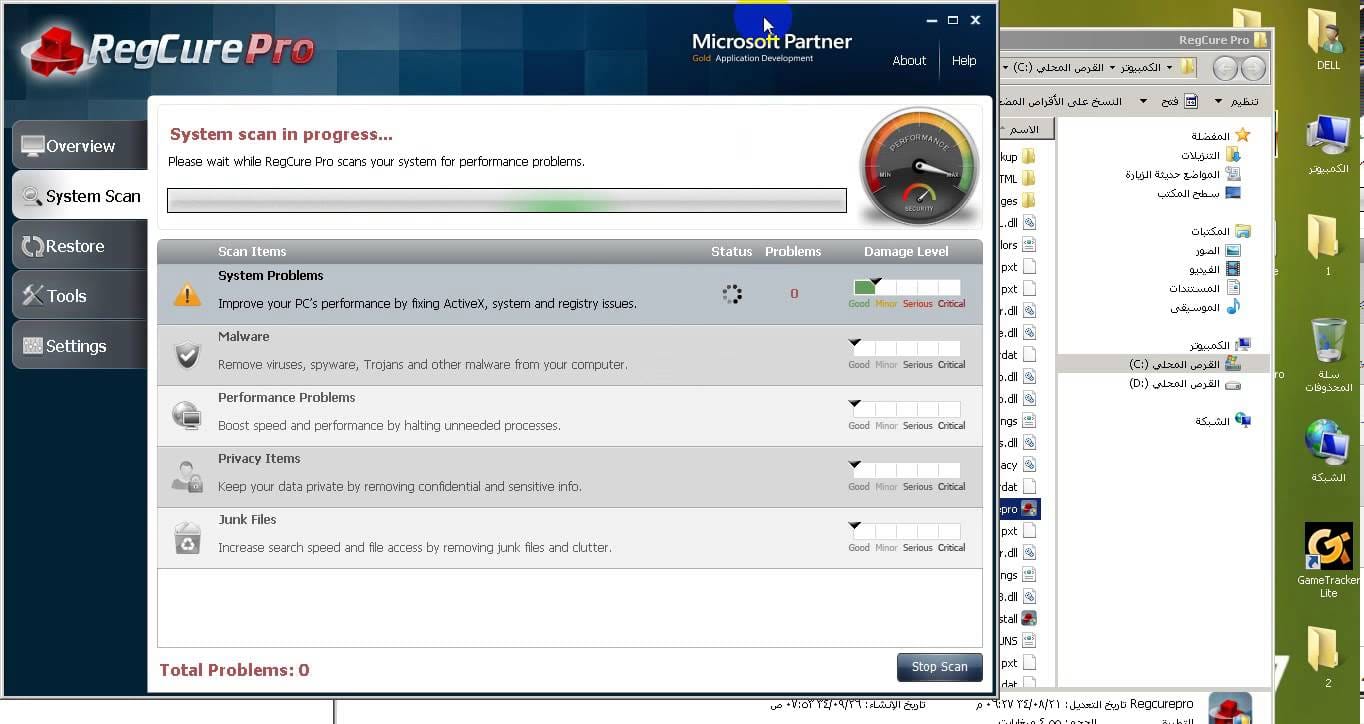1364x724 pixels.
Task: Click the Explorer back navigation arrow
Action: (1253, 68)
